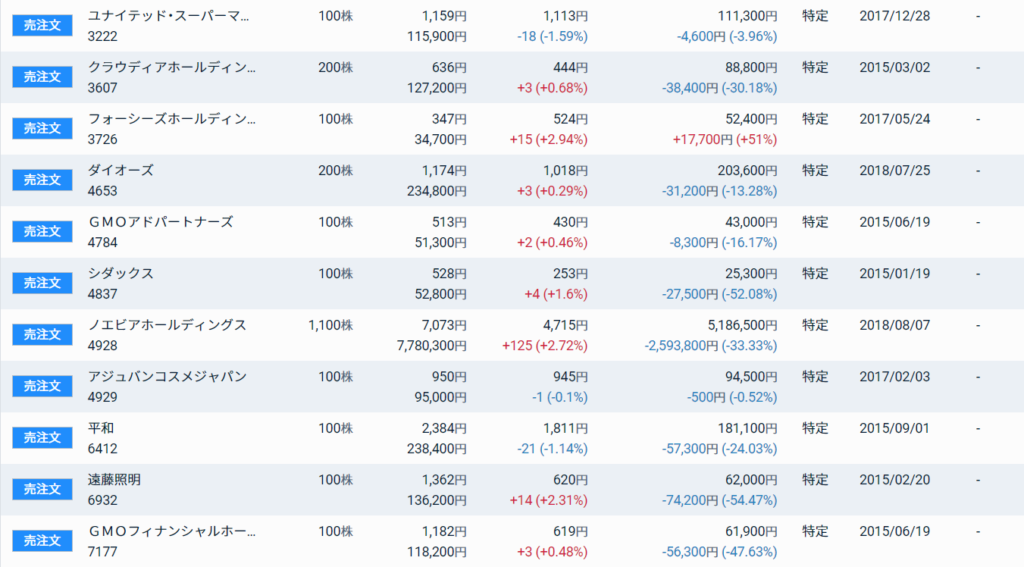Sell GMOアドパートナーズ 4784 shares
Image resolution: width=1024 pixels, height=567 pixels.
42,232
